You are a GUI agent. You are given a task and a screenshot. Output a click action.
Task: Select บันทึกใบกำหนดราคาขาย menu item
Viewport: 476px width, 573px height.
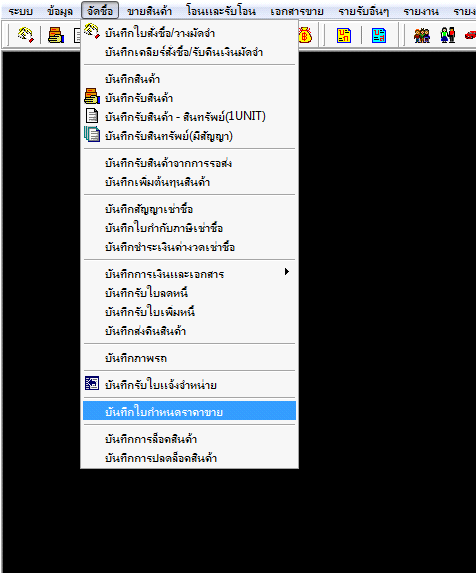[189, 411]
